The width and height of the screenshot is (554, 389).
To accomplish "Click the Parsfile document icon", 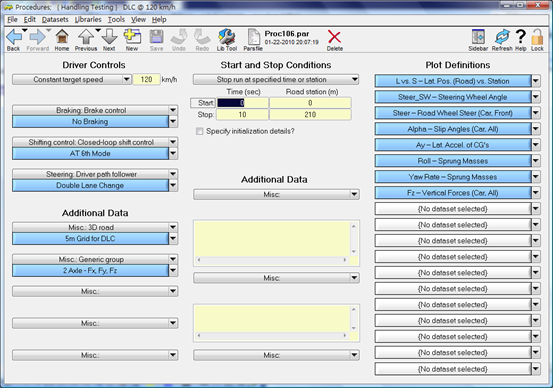I will (x=253, y=37).
